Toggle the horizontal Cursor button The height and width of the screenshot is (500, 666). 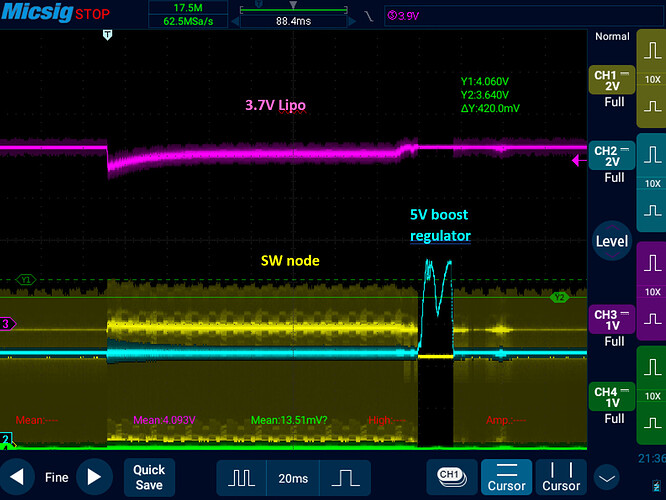[506, 477]
